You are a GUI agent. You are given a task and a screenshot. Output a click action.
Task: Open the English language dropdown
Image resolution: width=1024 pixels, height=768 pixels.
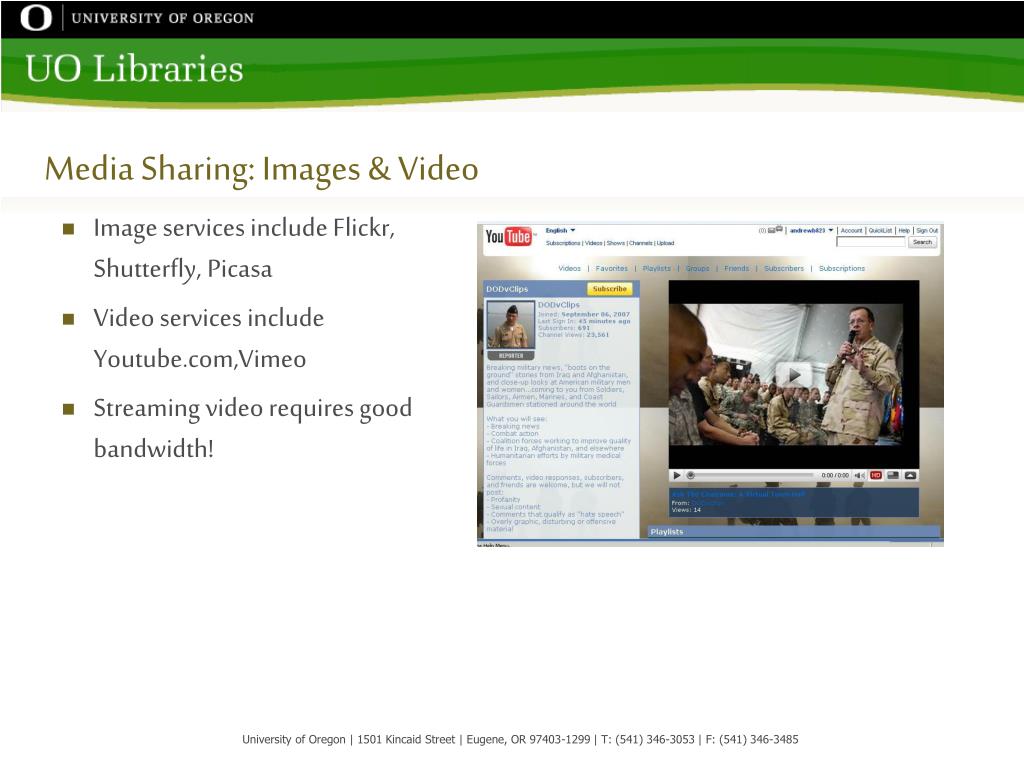click(560, 231)
